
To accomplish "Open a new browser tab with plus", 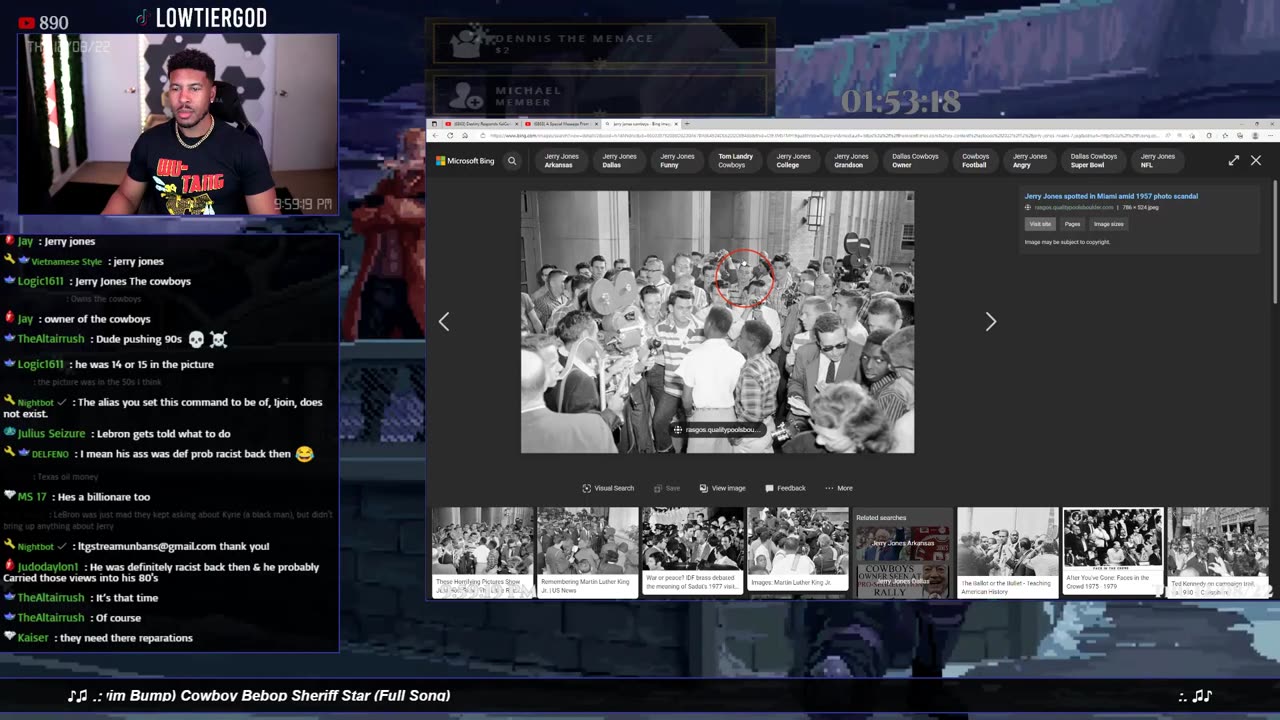I will pos(687,123).
